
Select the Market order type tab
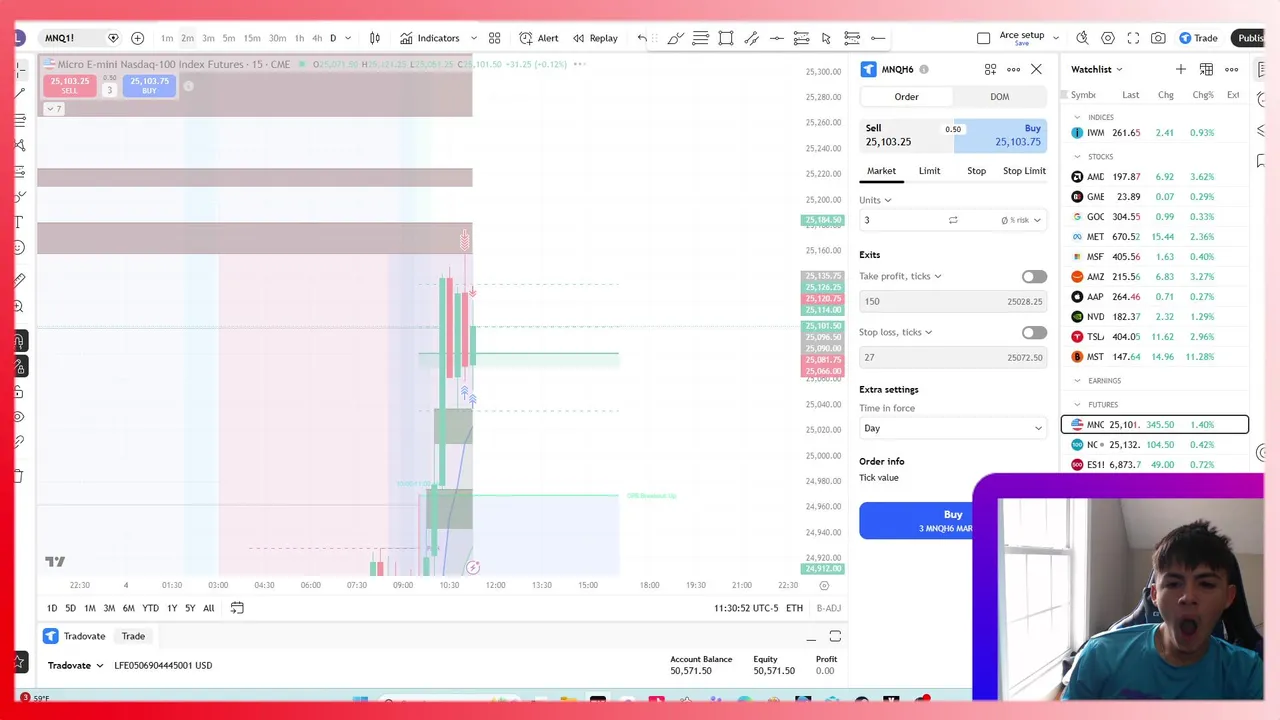[881, 171]
